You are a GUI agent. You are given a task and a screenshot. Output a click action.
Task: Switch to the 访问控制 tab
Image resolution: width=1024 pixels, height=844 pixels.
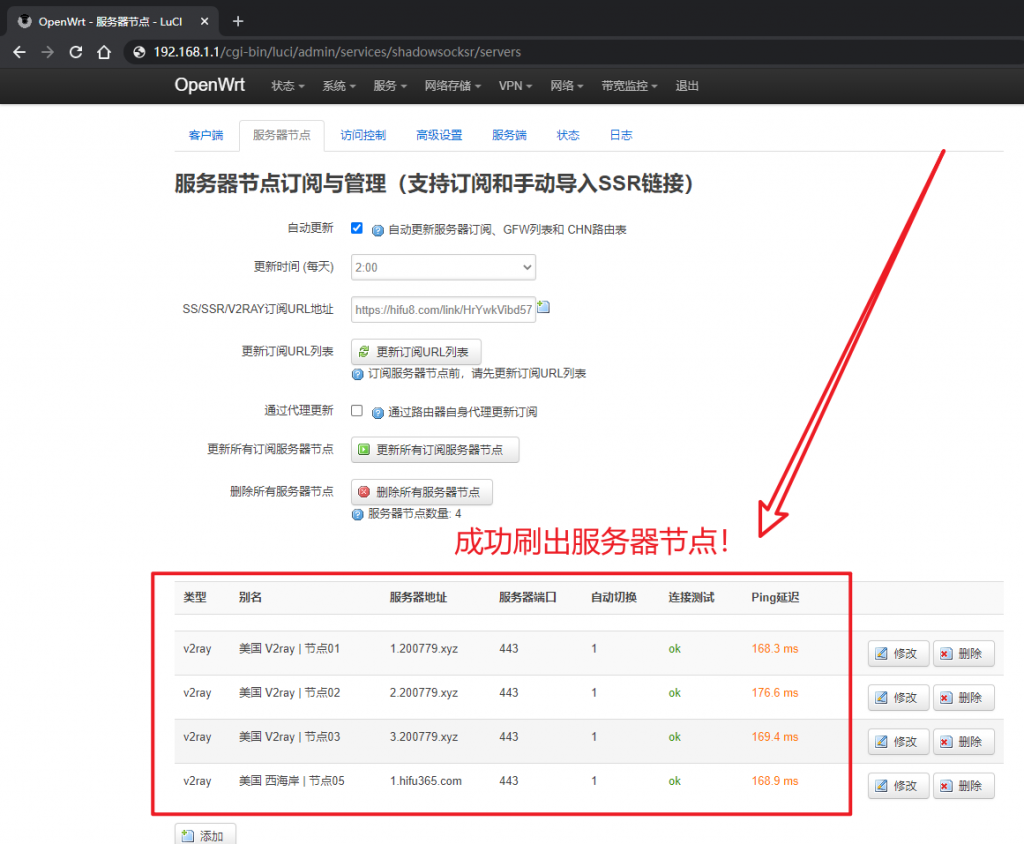(x=363, y=135)
